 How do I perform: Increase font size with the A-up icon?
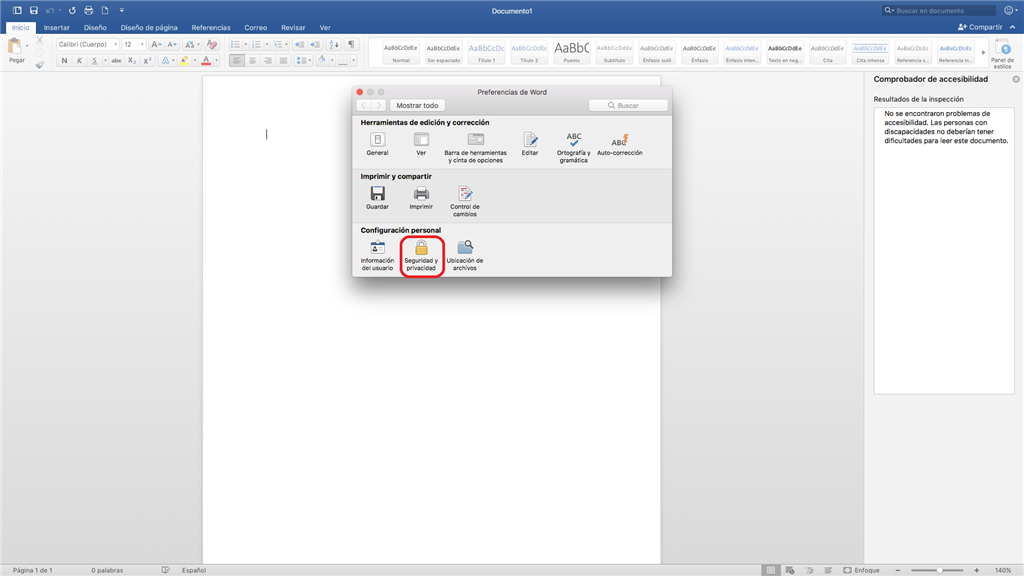156,44
